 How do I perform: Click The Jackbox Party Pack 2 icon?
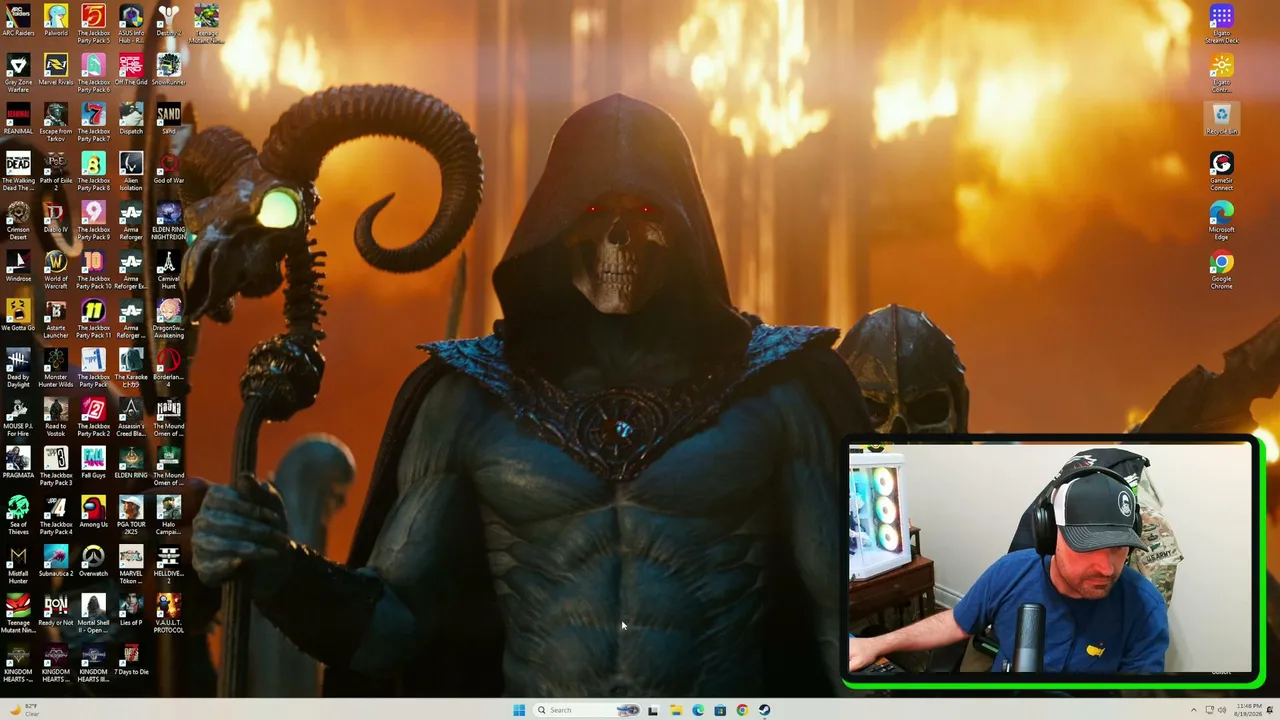(x=93, y=416)
